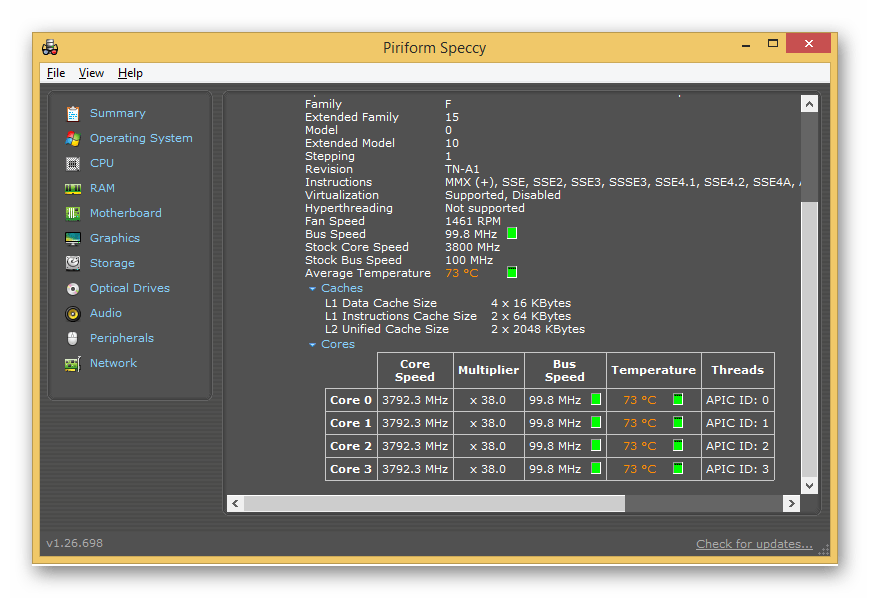Click the Multiplier column header
Screen dimensions: 870x598
[x=488, y=371]
